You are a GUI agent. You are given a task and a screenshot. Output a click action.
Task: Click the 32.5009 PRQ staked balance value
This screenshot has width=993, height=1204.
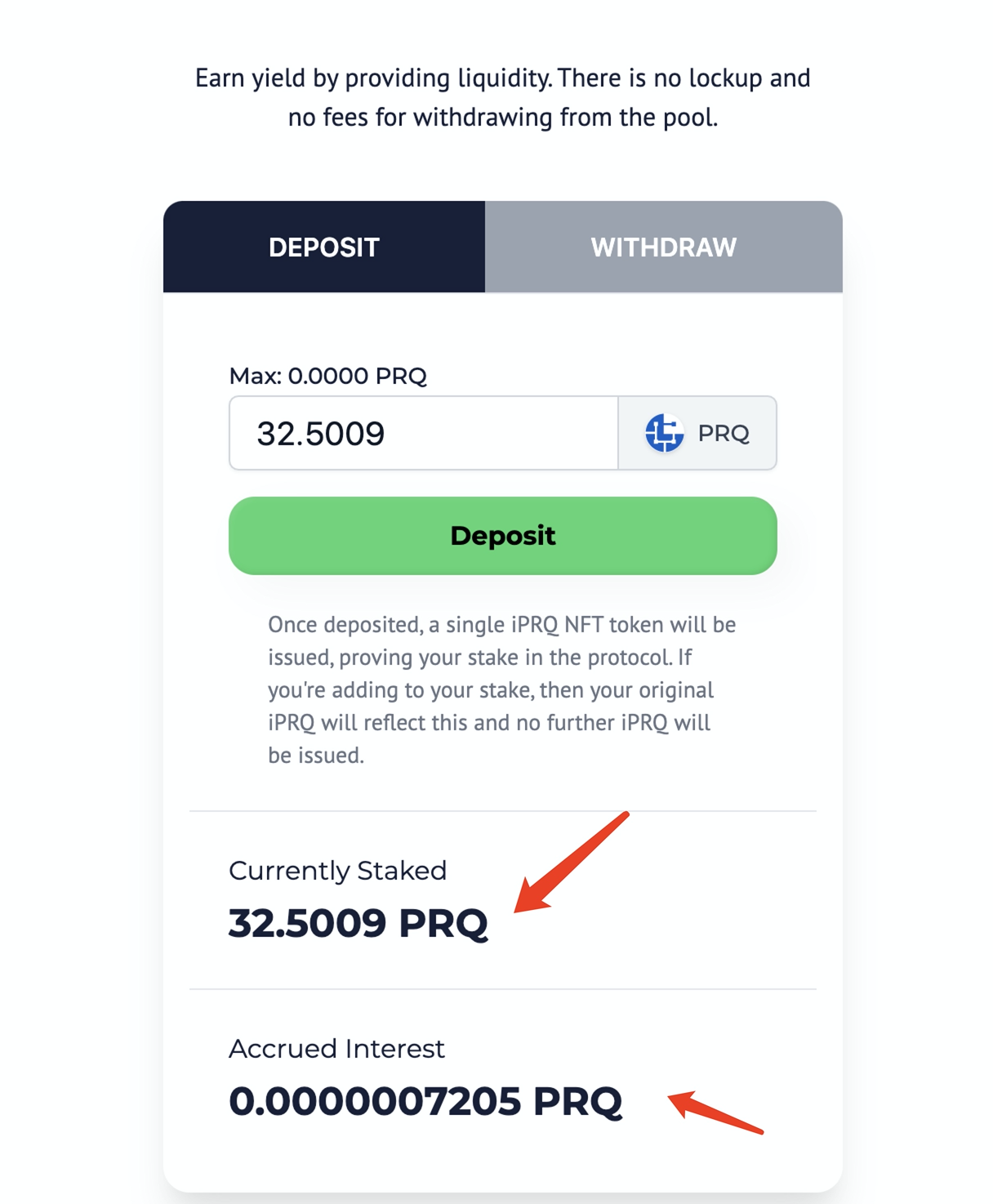click(358, 923)
